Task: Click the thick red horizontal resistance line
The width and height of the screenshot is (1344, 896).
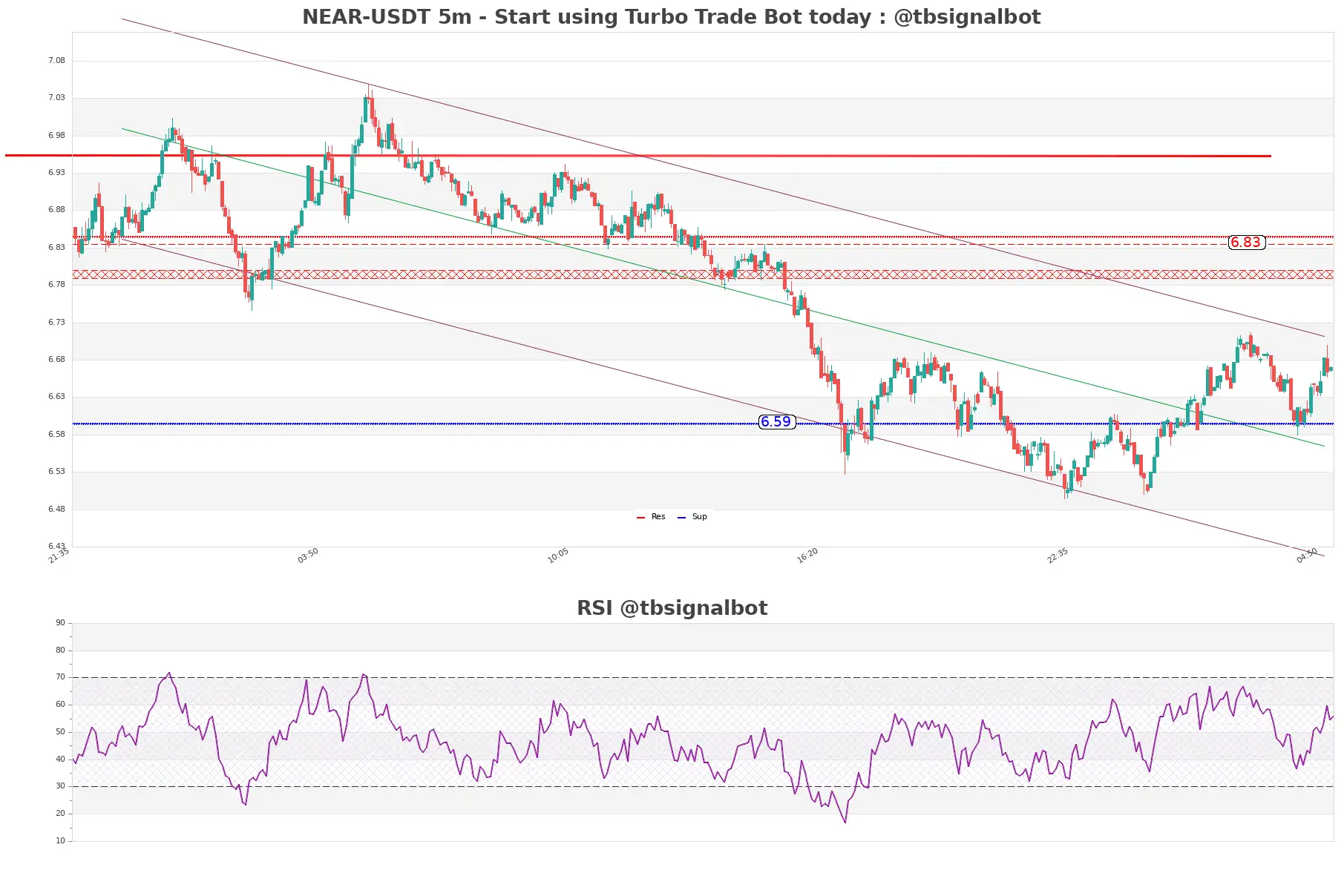Action: point(638,156)
